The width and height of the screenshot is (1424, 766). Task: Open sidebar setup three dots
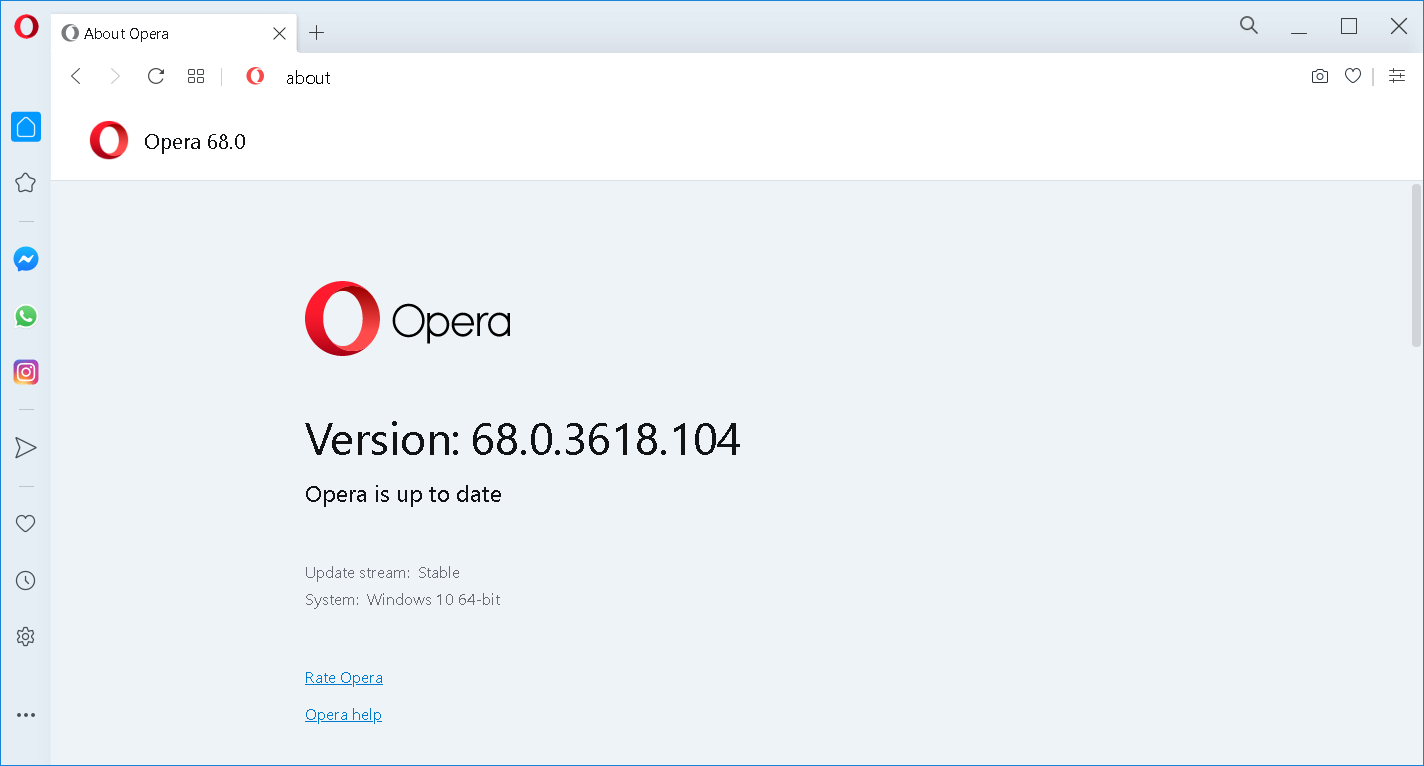(26, 715)
